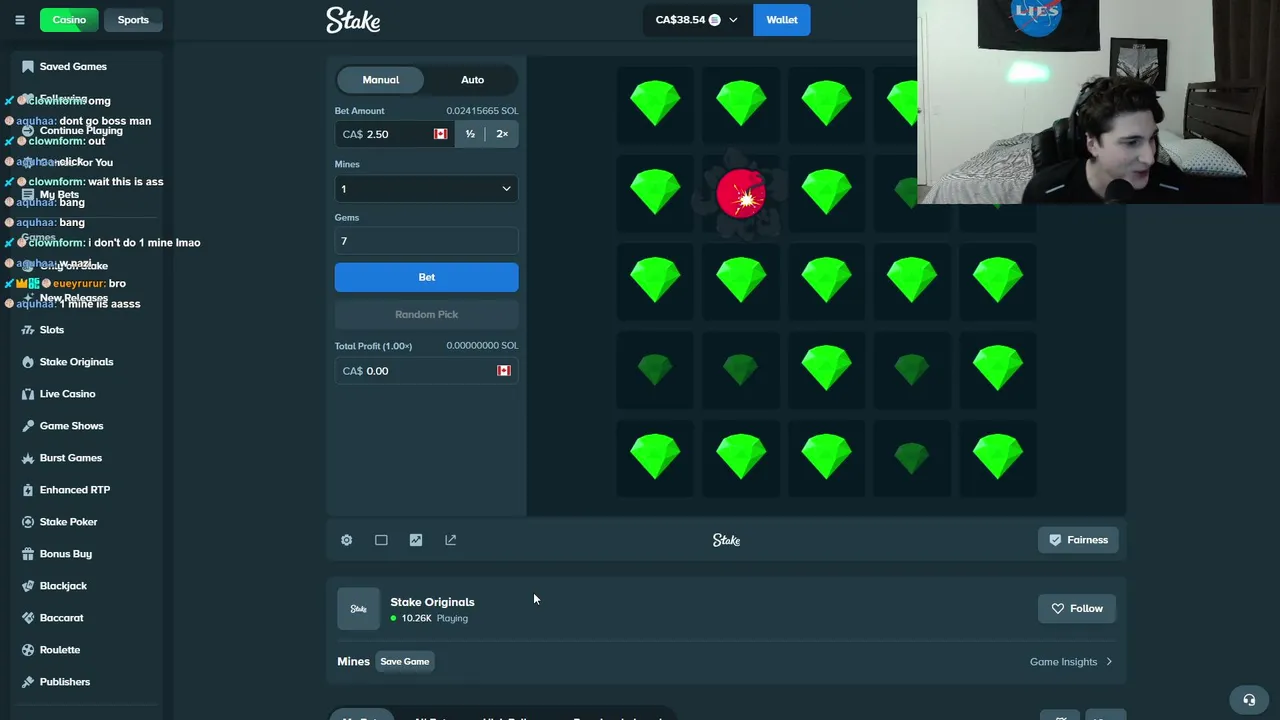This screenshot has width=1280, height=720.
Task: Open the Wallet
Action: pyautogui.click(x=782, y=20)
